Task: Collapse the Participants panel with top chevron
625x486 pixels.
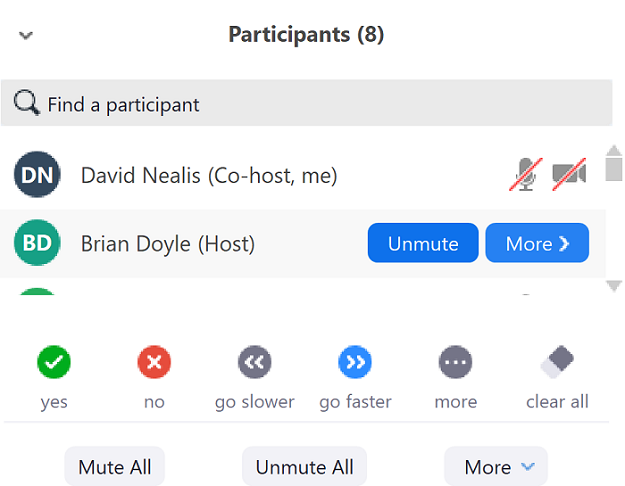Action: pyautogui.click(x=26, y=35)
